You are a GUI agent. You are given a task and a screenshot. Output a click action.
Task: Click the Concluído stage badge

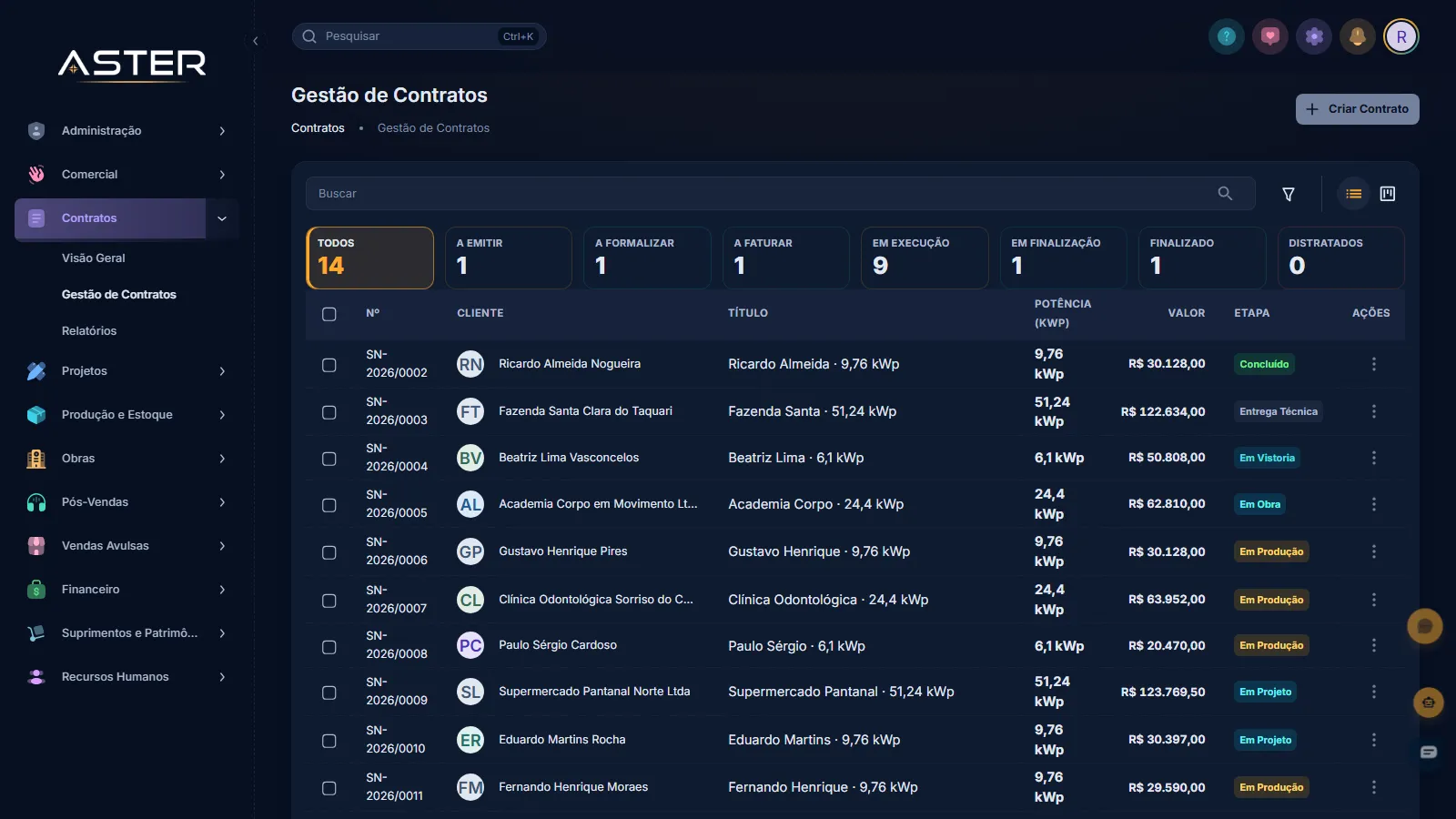[1264, 364]
